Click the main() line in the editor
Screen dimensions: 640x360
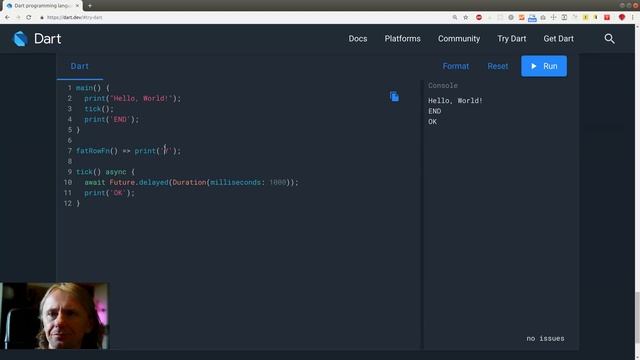[x=93, y=88]
